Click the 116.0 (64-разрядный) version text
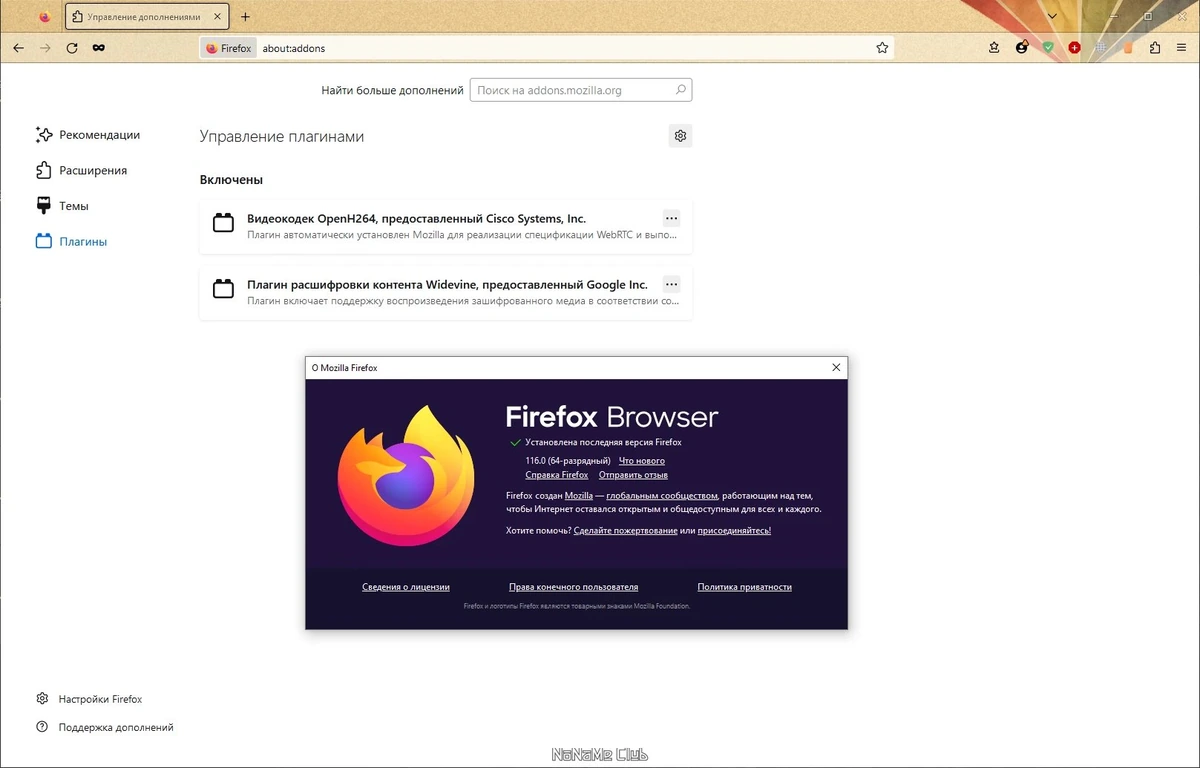 pyautogui.click(x=568, y=461)
